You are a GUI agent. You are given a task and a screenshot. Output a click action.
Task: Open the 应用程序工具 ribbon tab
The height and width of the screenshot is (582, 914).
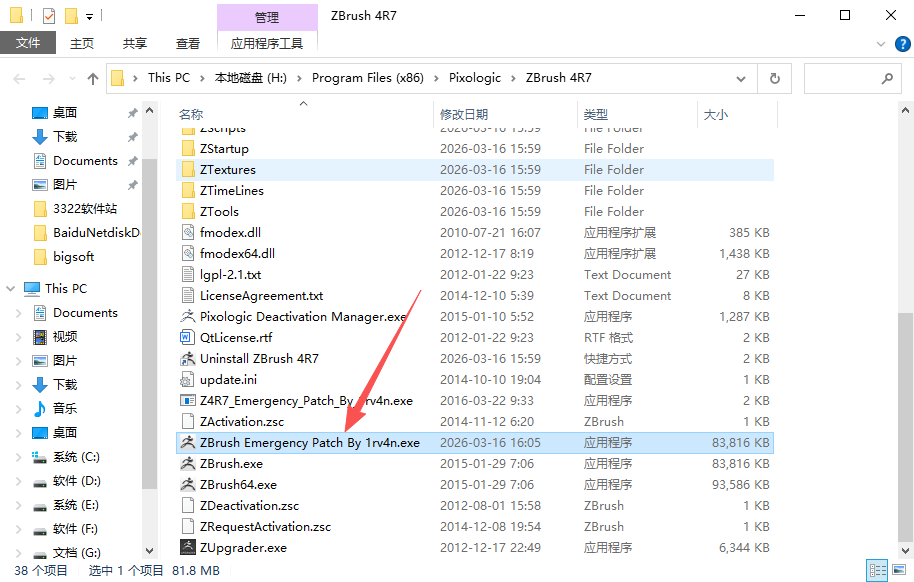click(267, 43)
